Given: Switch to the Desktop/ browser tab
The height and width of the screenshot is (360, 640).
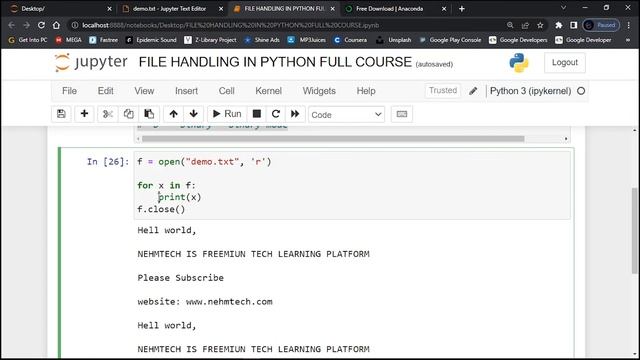Looking at the screenshot, I should 60,9.
